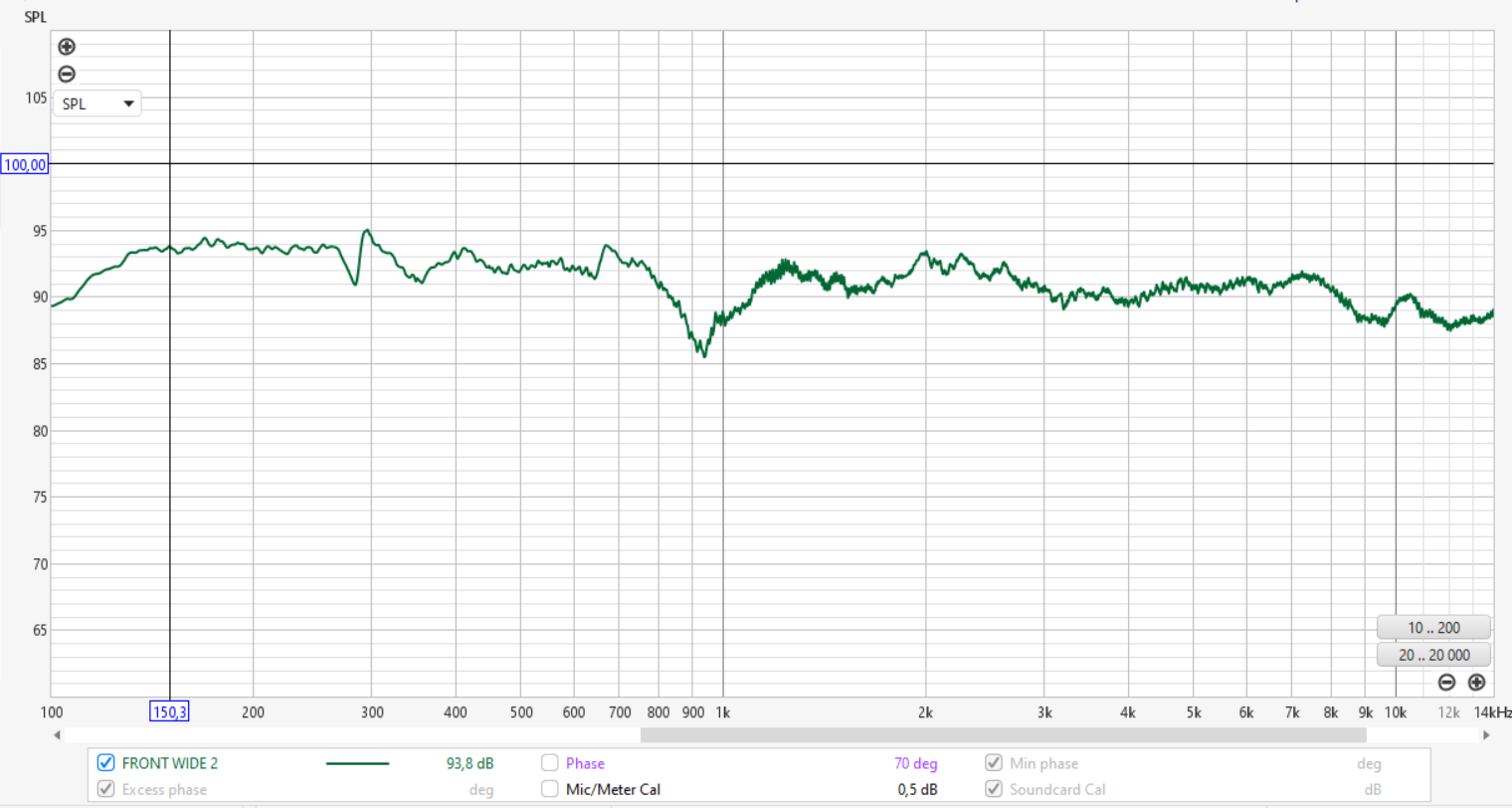This screenshot has width=1512, height=808.
Task: Click the vertical zoom out magnifier icon
Action: [67, 74]
